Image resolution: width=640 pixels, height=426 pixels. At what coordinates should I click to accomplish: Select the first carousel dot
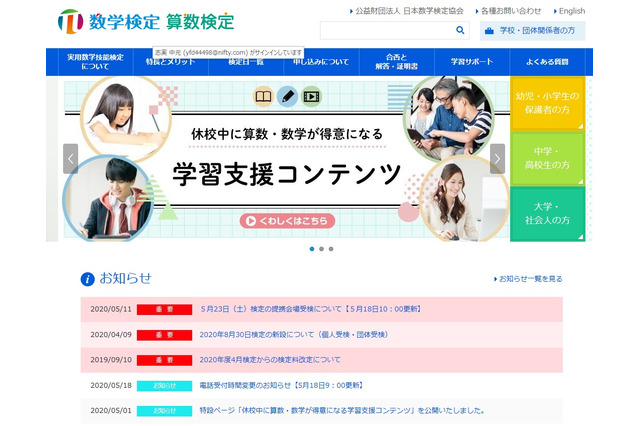pos(312,249)
